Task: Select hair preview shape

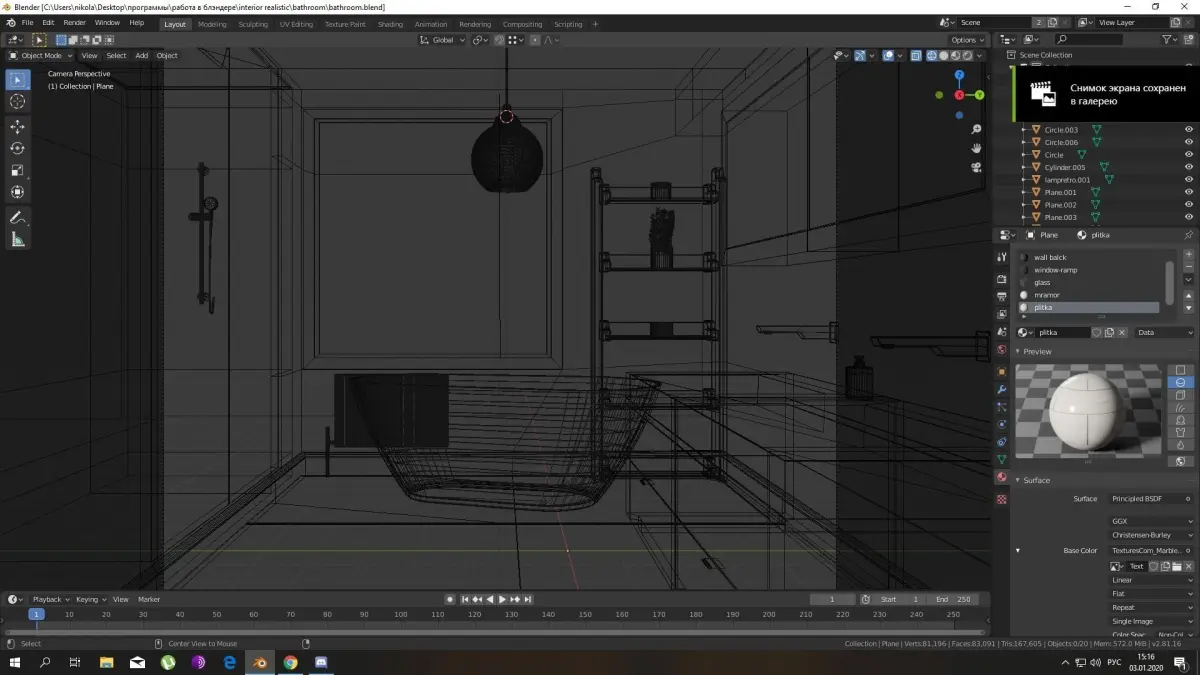Action: tap(1181, 408)
